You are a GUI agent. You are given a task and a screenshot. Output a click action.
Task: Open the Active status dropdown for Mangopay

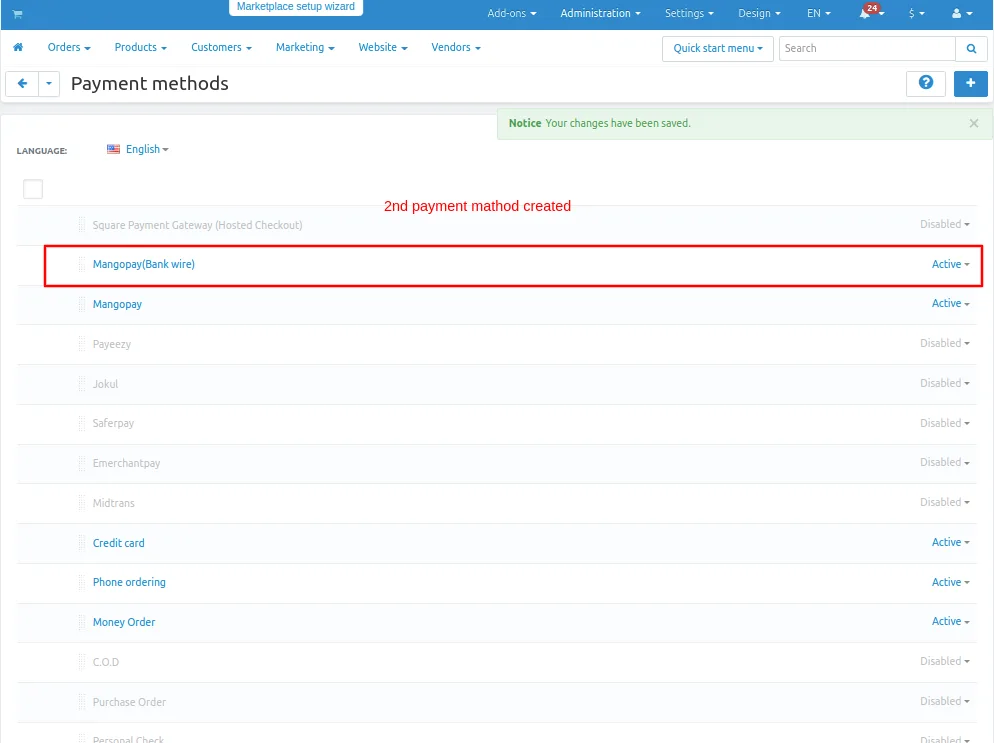pos(950,304)
